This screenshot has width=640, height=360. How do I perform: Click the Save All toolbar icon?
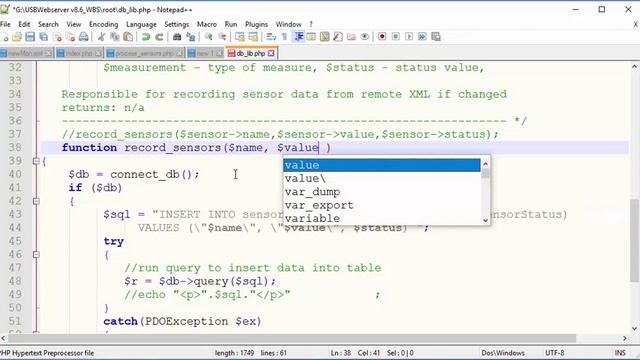point(44,37)
